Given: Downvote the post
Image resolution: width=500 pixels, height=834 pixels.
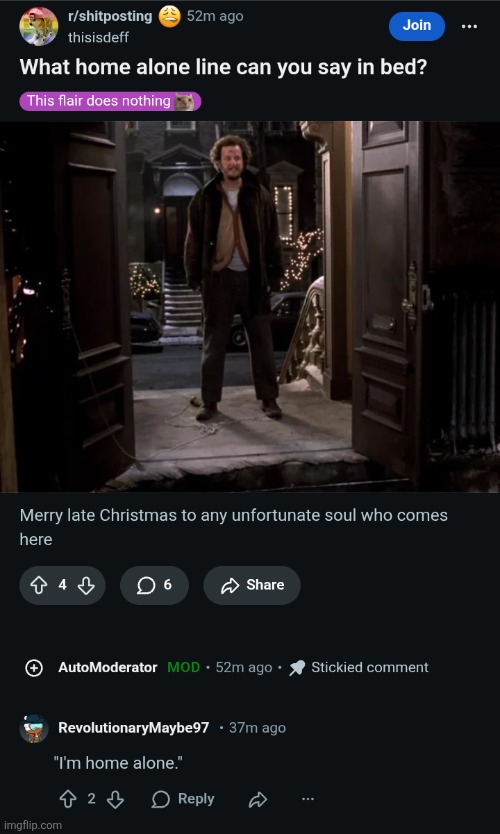Looking at the screenshot, I should point(86,585).
